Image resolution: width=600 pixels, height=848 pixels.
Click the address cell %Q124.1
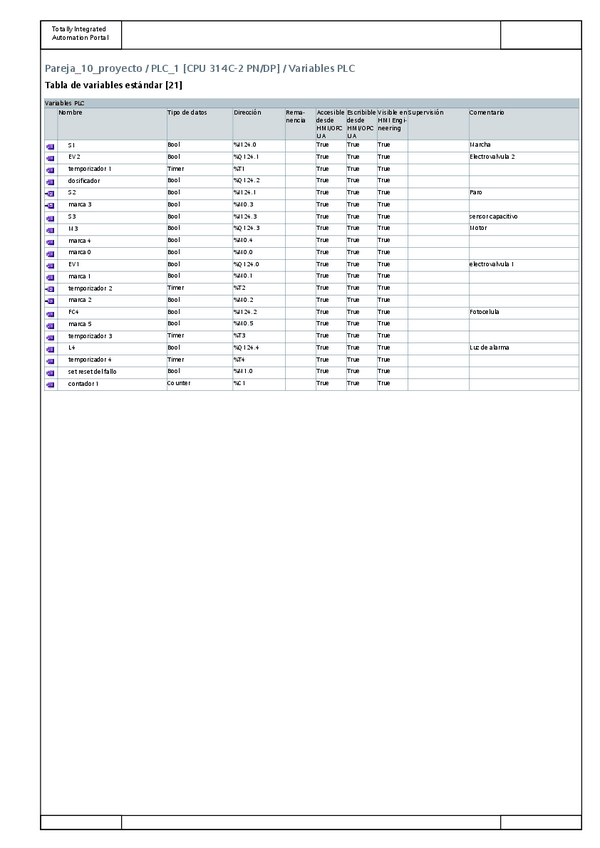(259, 157)
